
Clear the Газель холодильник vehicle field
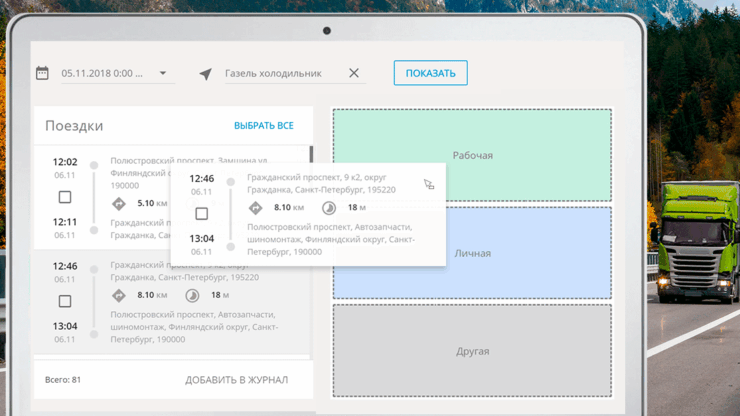coord(354,73)
